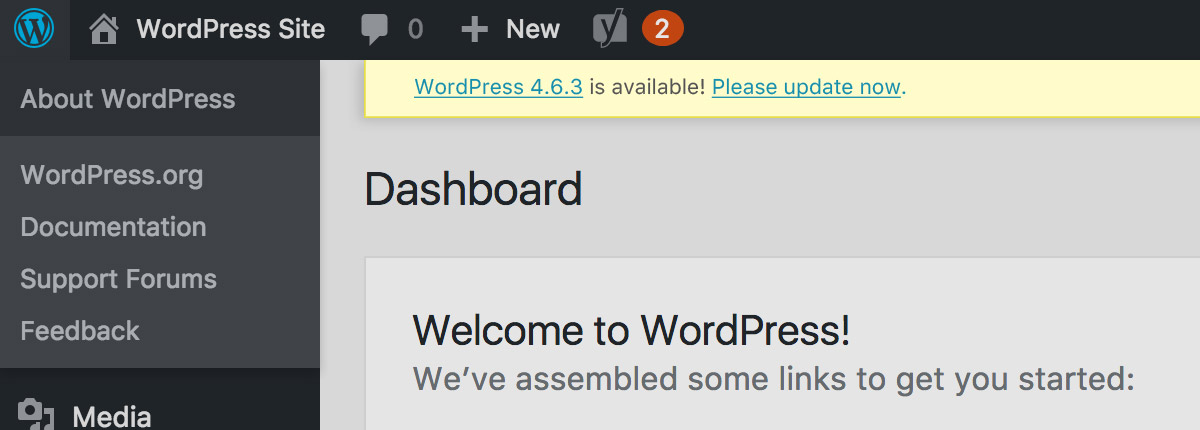
Task: Open WordPress.org menu entry
Action: (x=112, y=176)
